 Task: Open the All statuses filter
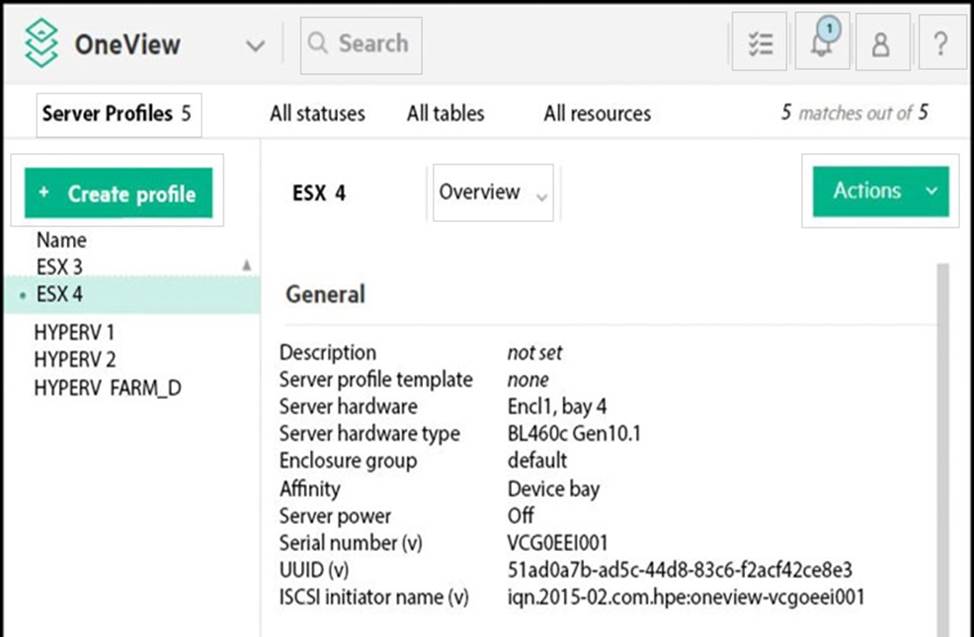(317, 114)
